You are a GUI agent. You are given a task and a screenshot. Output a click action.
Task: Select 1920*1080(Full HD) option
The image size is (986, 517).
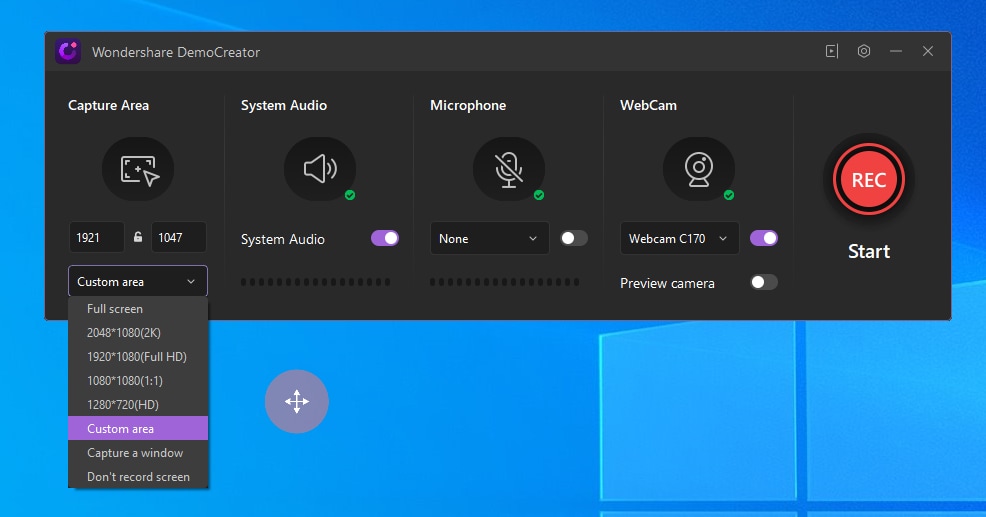coord(138,357)
